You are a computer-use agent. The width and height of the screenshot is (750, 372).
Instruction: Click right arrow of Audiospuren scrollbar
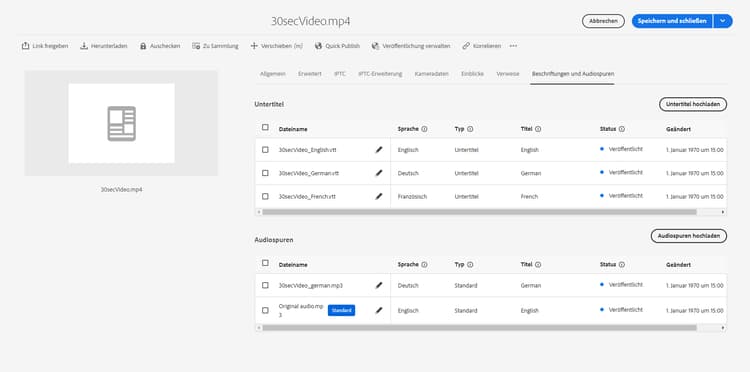[x=723, y=328]
